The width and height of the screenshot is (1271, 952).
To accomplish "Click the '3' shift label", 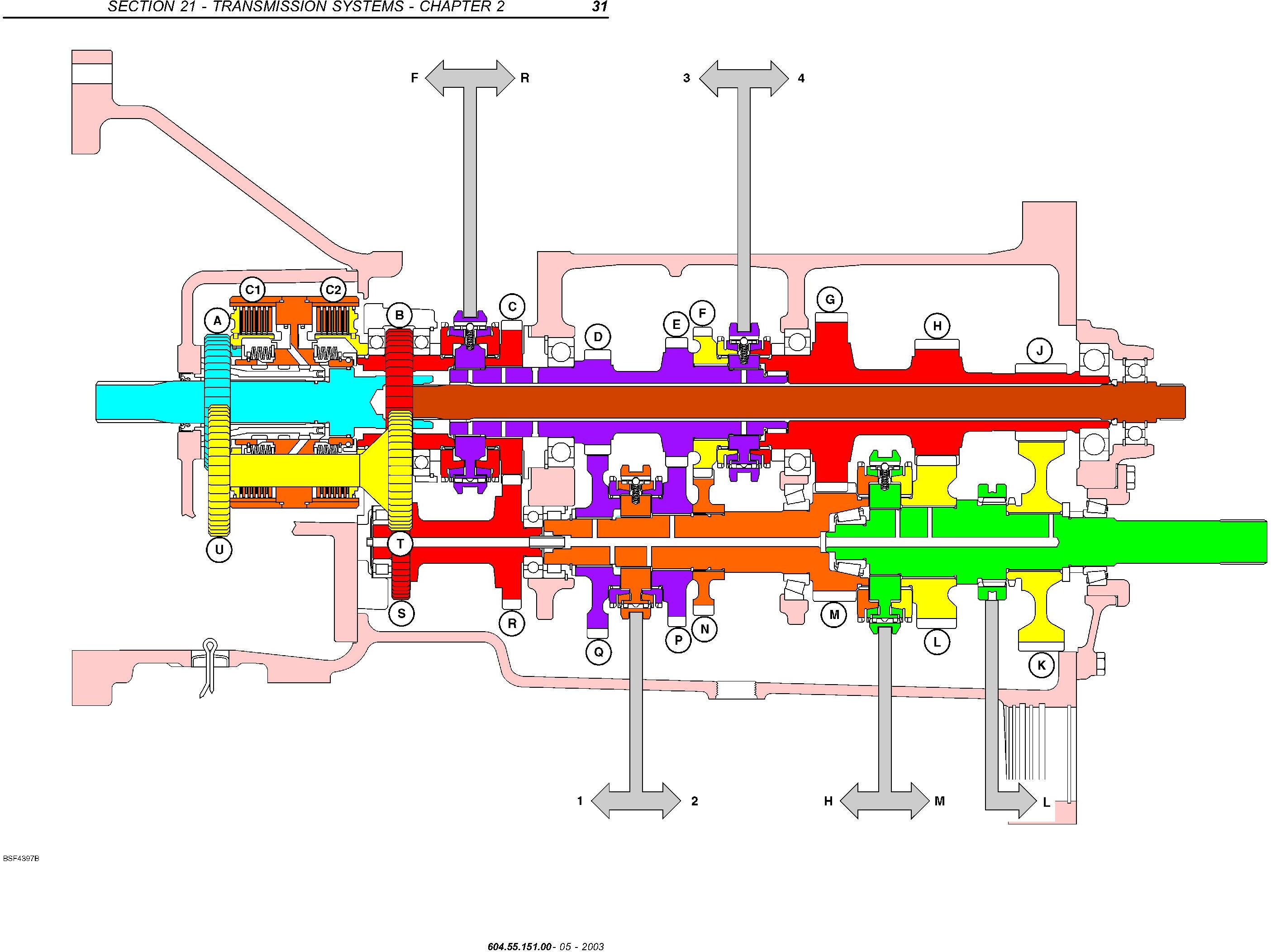I will 686,78.
